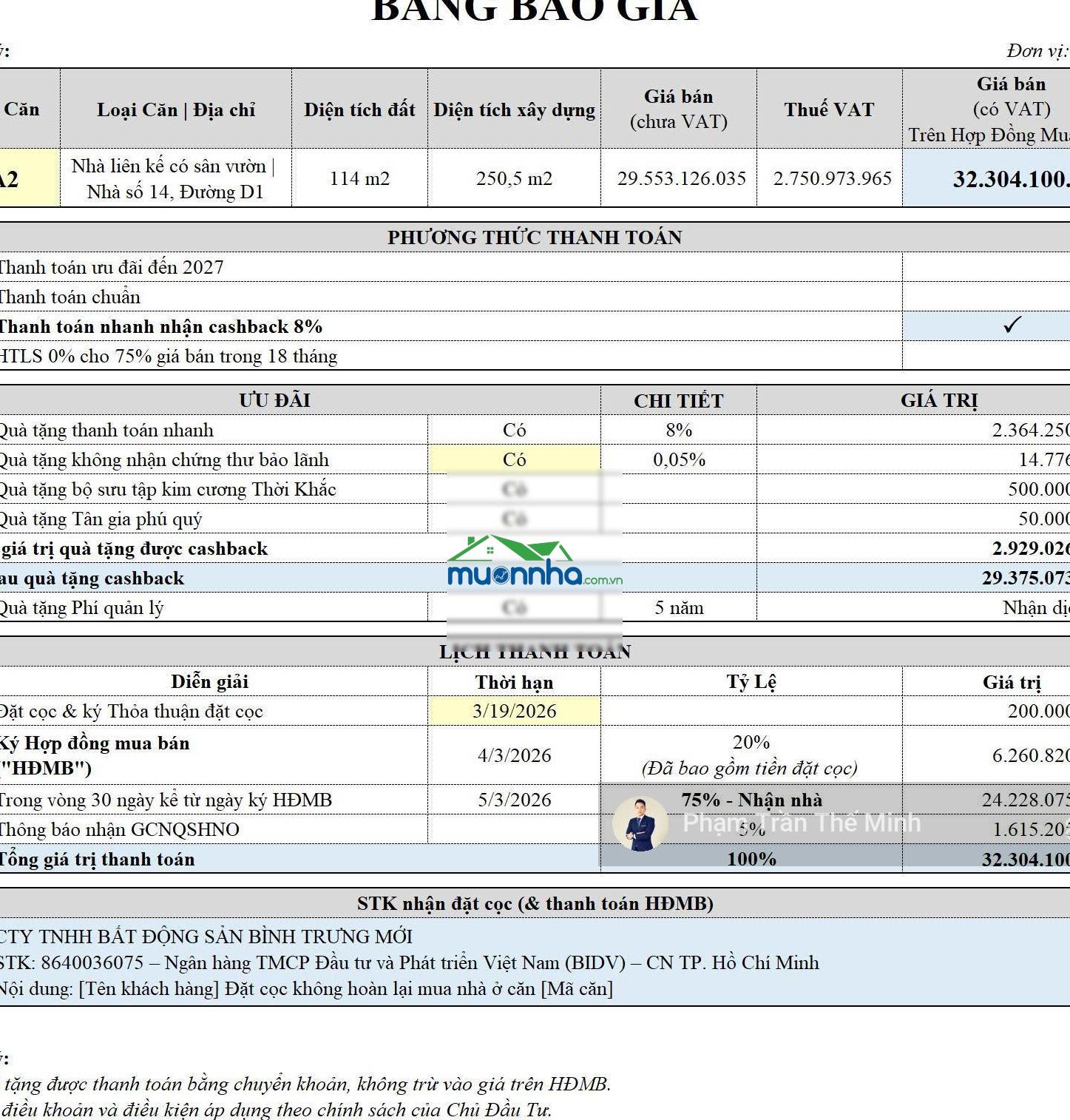Click the note about 'thanh toán bằng chuyển khoản'

306,1084
